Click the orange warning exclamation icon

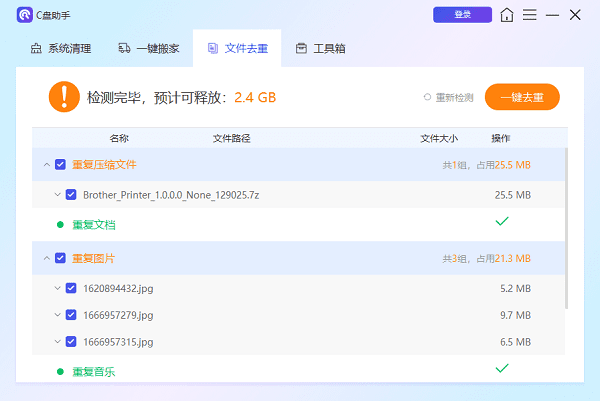click(64, 97)
